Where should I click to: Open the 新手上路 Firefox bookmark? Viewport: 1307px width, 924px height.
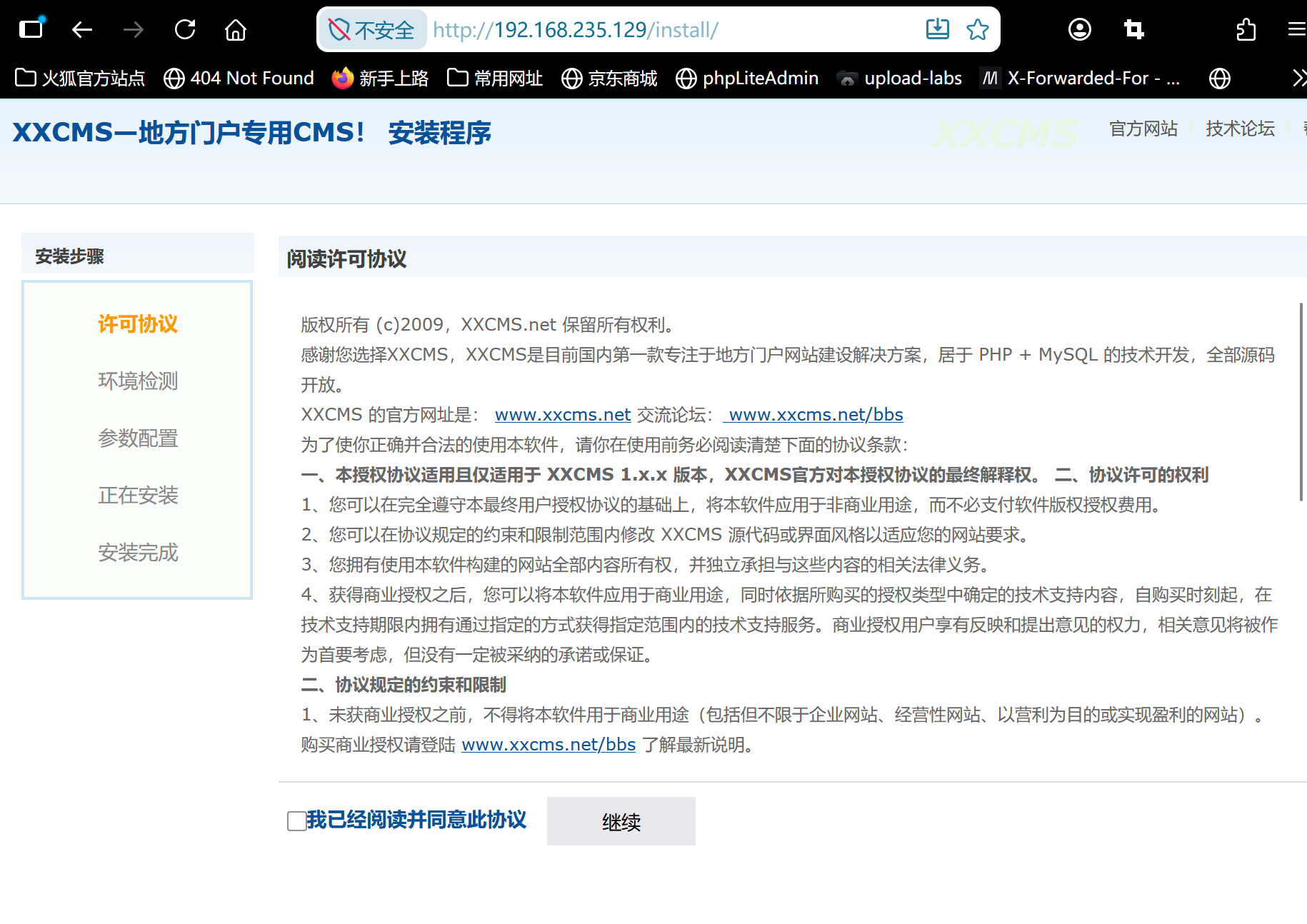pos(380,78)
